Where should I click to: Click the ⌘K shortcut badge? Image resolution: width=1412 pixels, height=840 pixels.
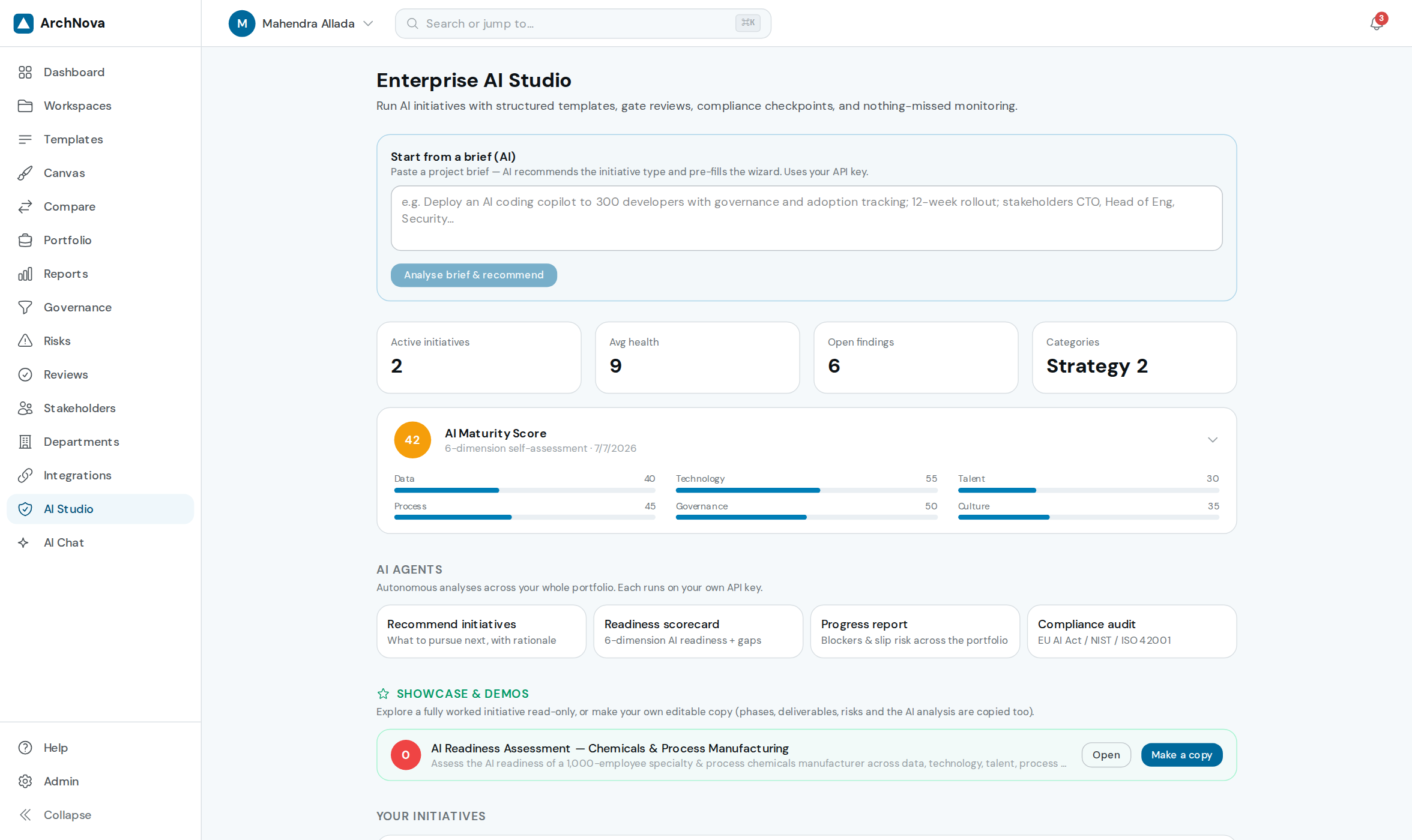(748, 23)
